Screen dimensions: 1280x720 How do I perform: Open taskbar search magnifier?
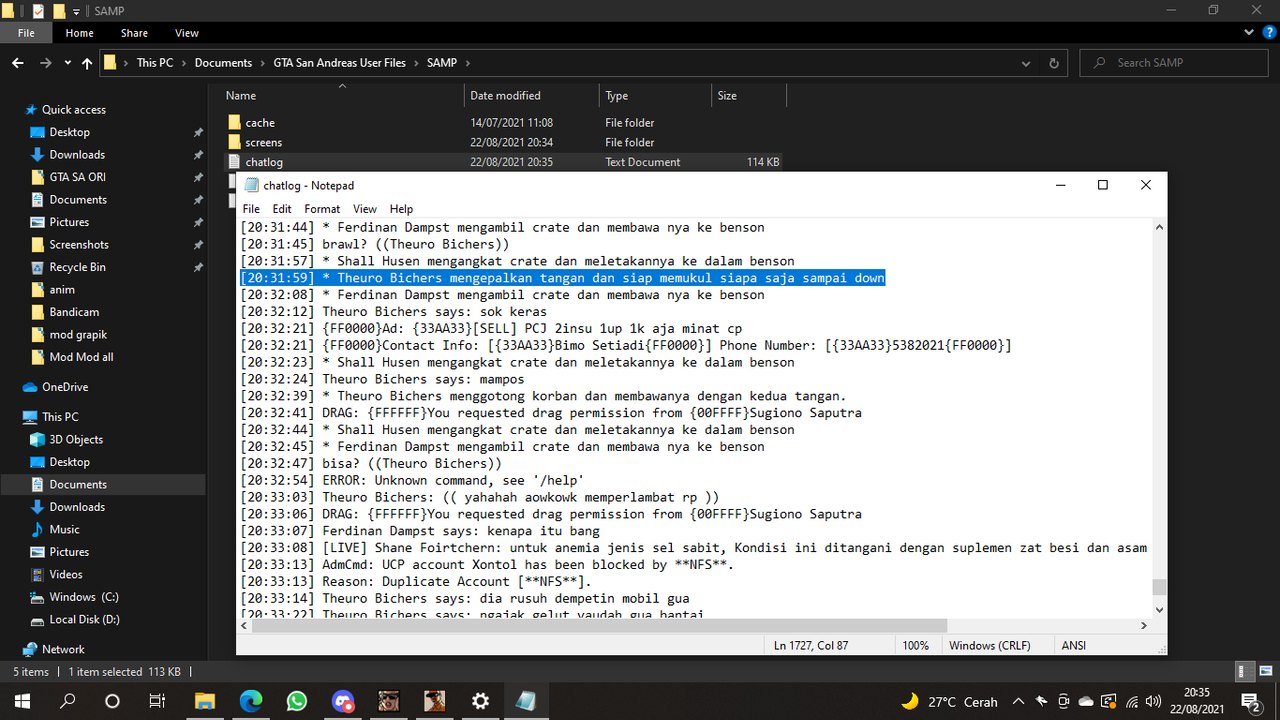pos(68,701)
